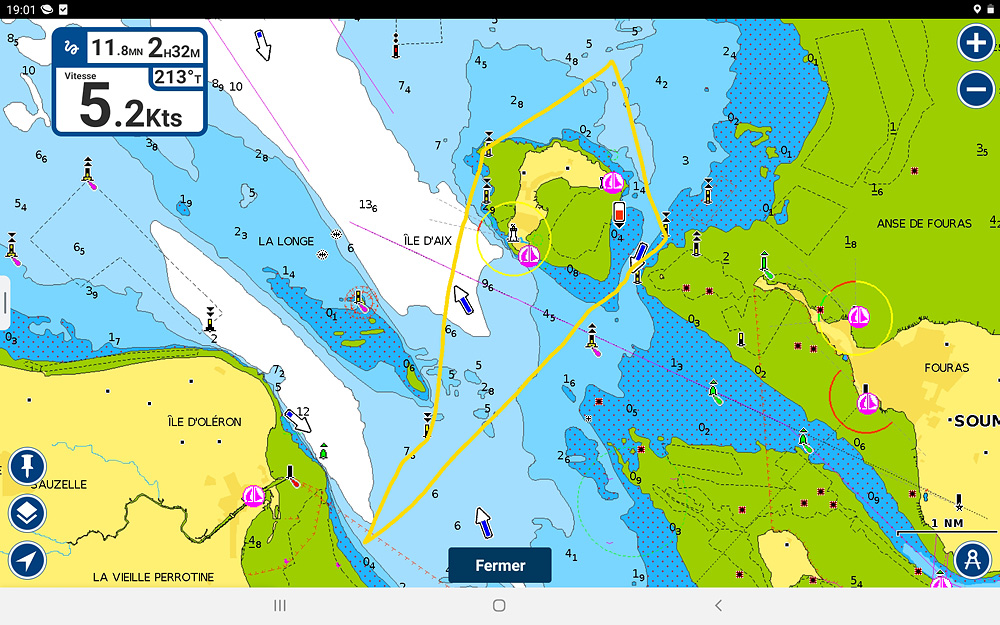
Task: Tap the red-circled wreck symbol near La Longe
Action: [362, 298]
